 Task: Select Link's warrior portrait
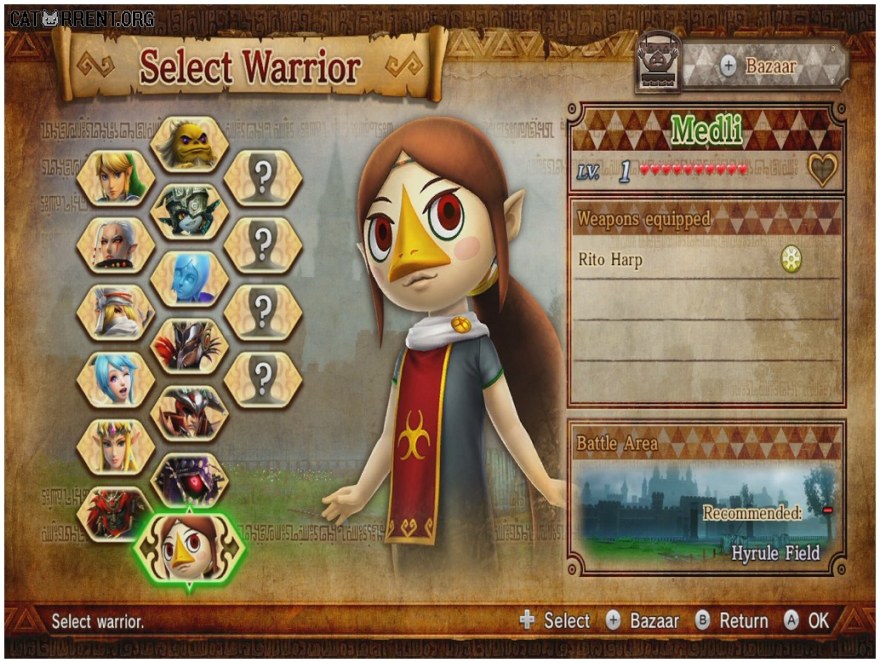(116, 177)
